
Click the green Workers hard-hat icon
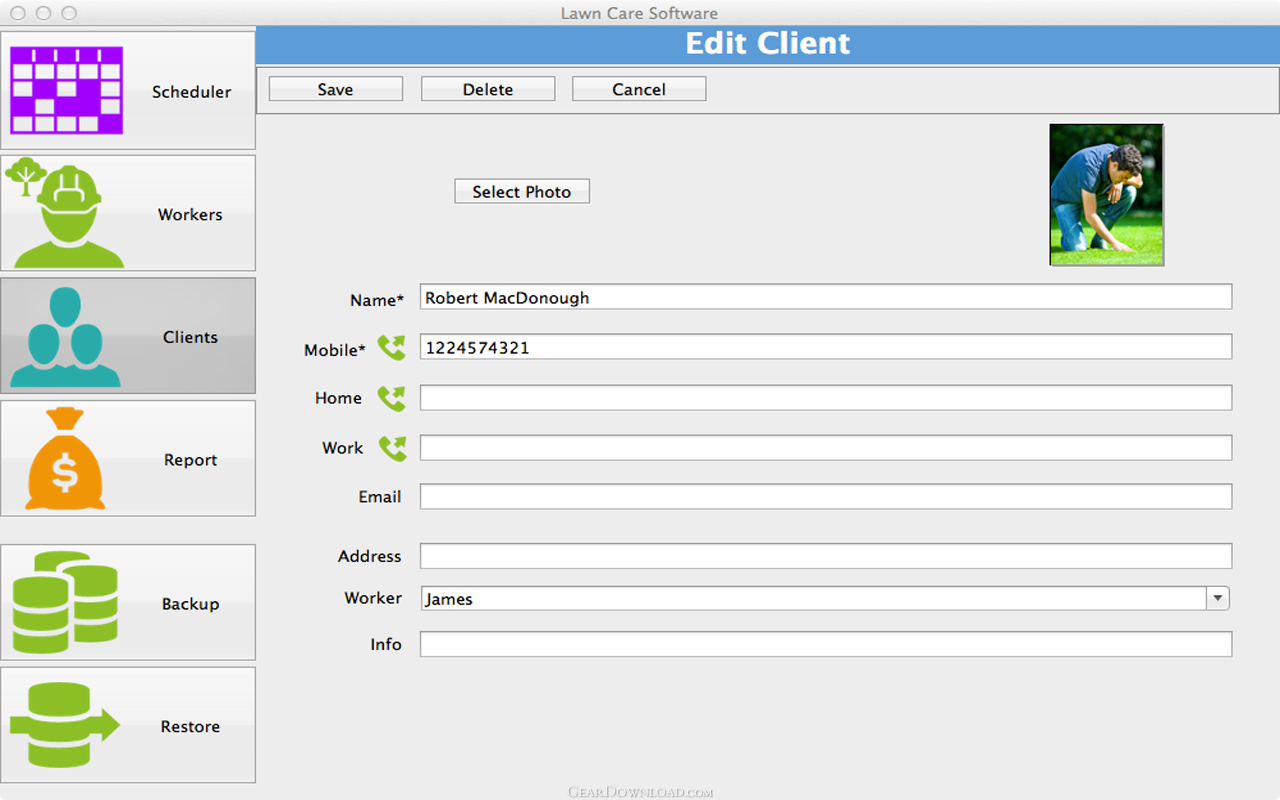click(x=65, y=212)
